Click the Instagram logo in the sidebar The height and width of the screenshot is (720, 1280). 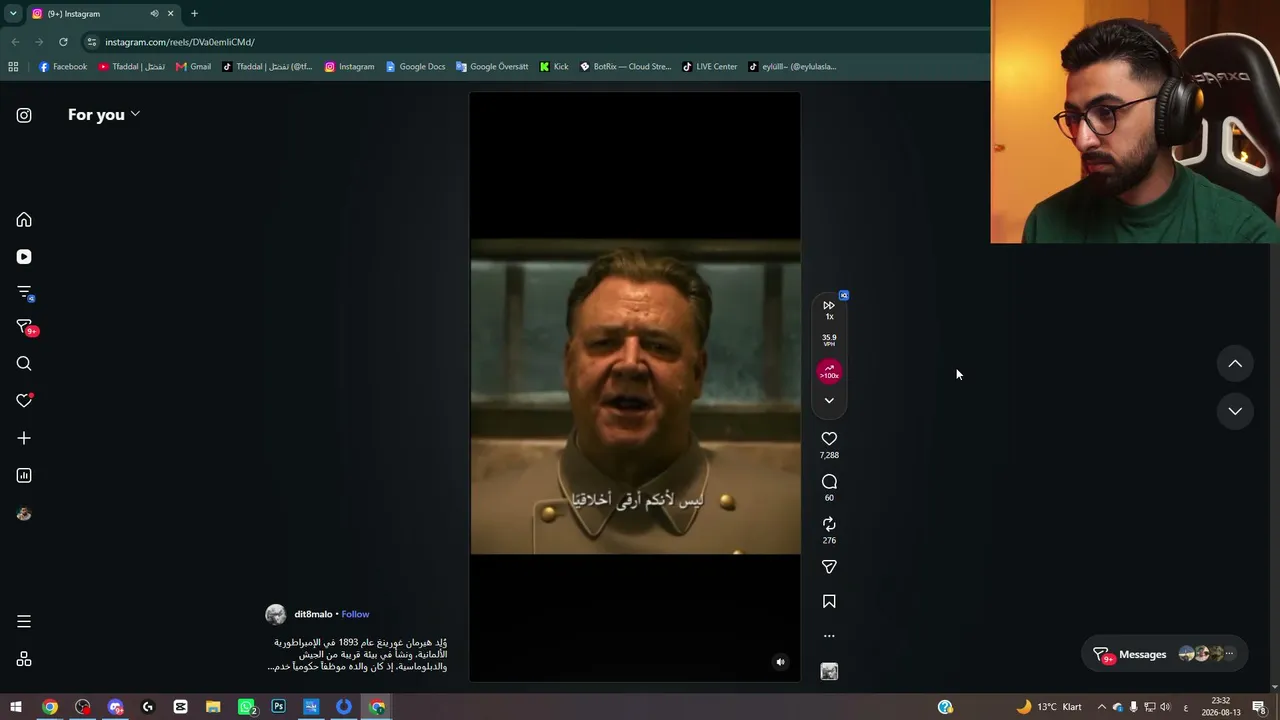pos(24,115)
